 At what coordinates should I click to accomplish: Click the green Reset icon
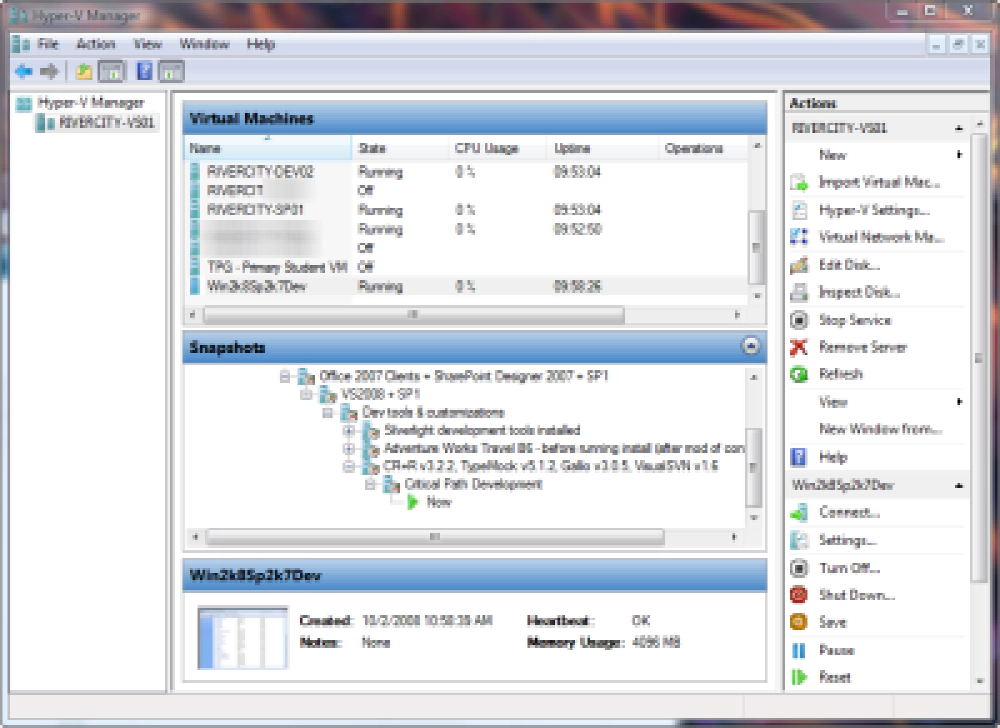point(799,677)
